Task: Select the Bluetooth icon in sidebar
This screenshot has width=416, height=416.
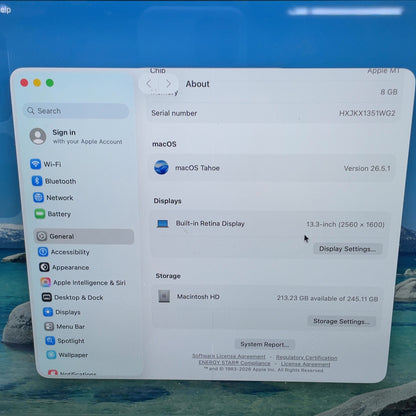Action: point(37,181)
